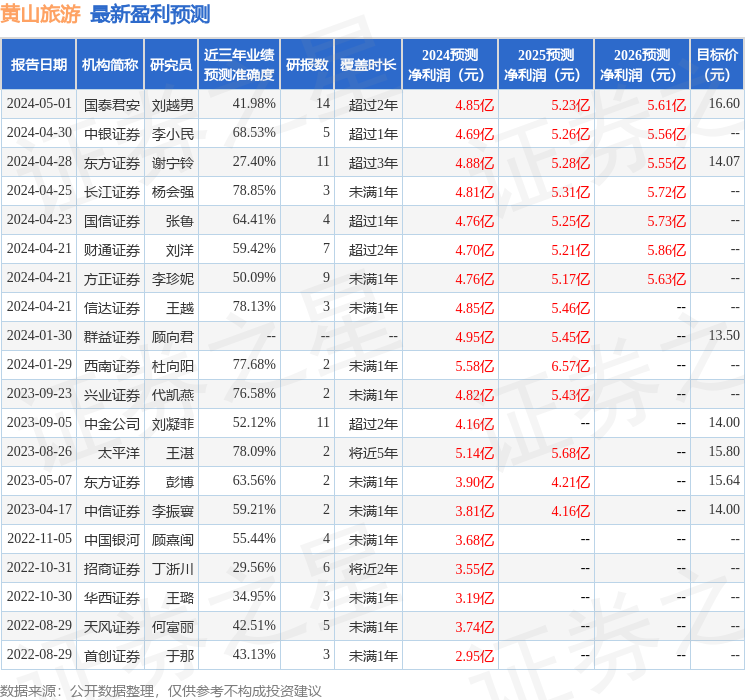Click target price 15.64
Viewport: 745px width, 700px height.
[724, 480]
